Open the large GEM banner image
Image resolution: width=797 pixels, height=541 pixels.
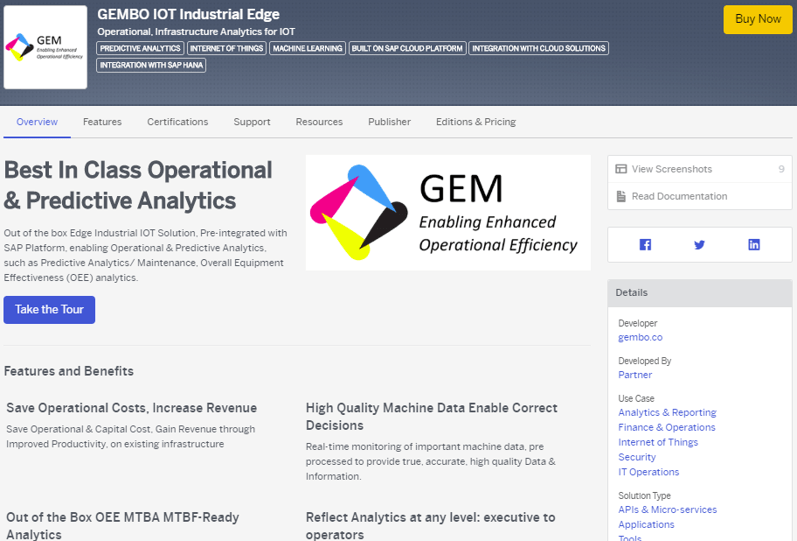pyautogui.click(x=448, y=213)
